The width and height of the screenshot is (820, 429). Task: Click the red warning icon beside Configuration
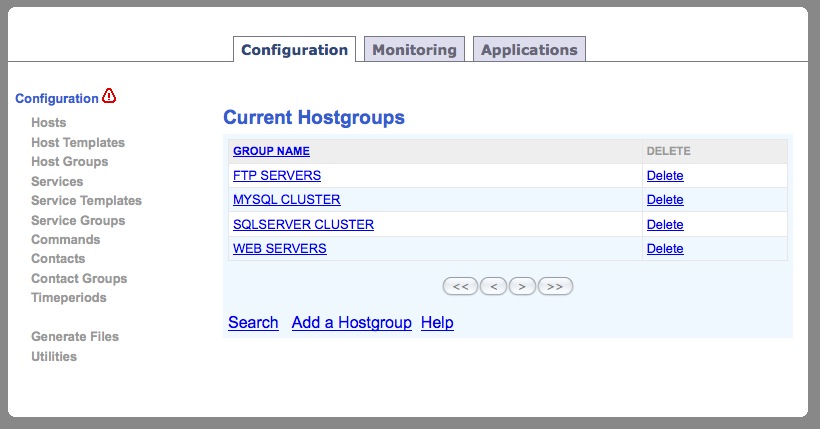109,96
